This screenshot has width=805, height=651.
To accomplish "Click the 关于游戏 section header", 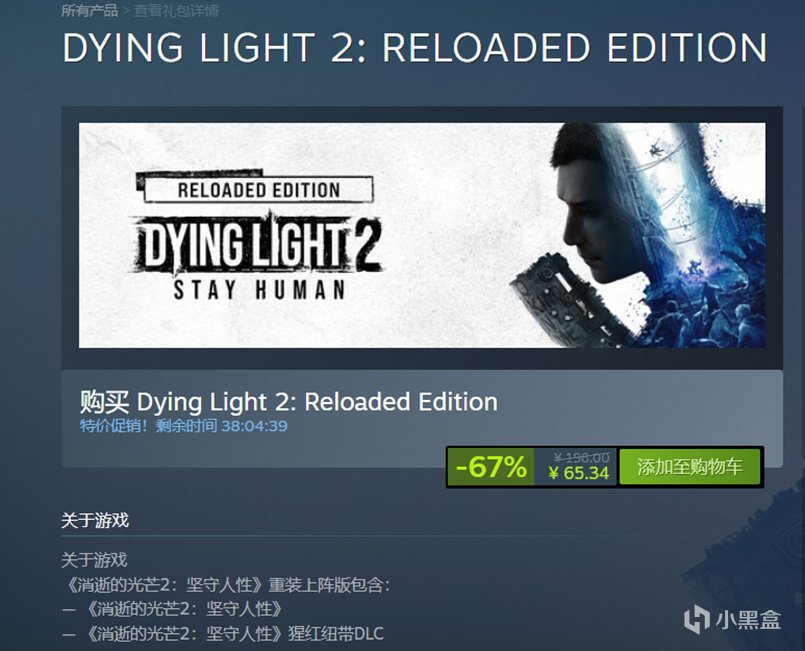I will pyautogui.click(x=95, y=521).
